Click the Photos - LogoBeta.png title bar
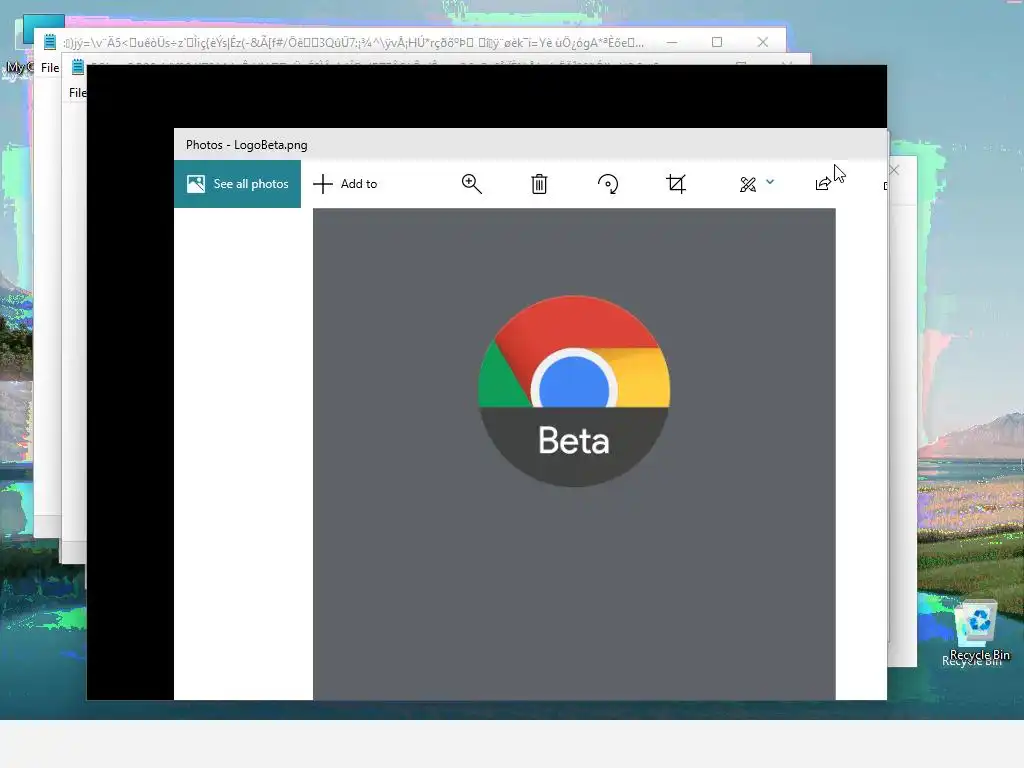Screen dimensions: 1024x768 (x=530, y=144)
